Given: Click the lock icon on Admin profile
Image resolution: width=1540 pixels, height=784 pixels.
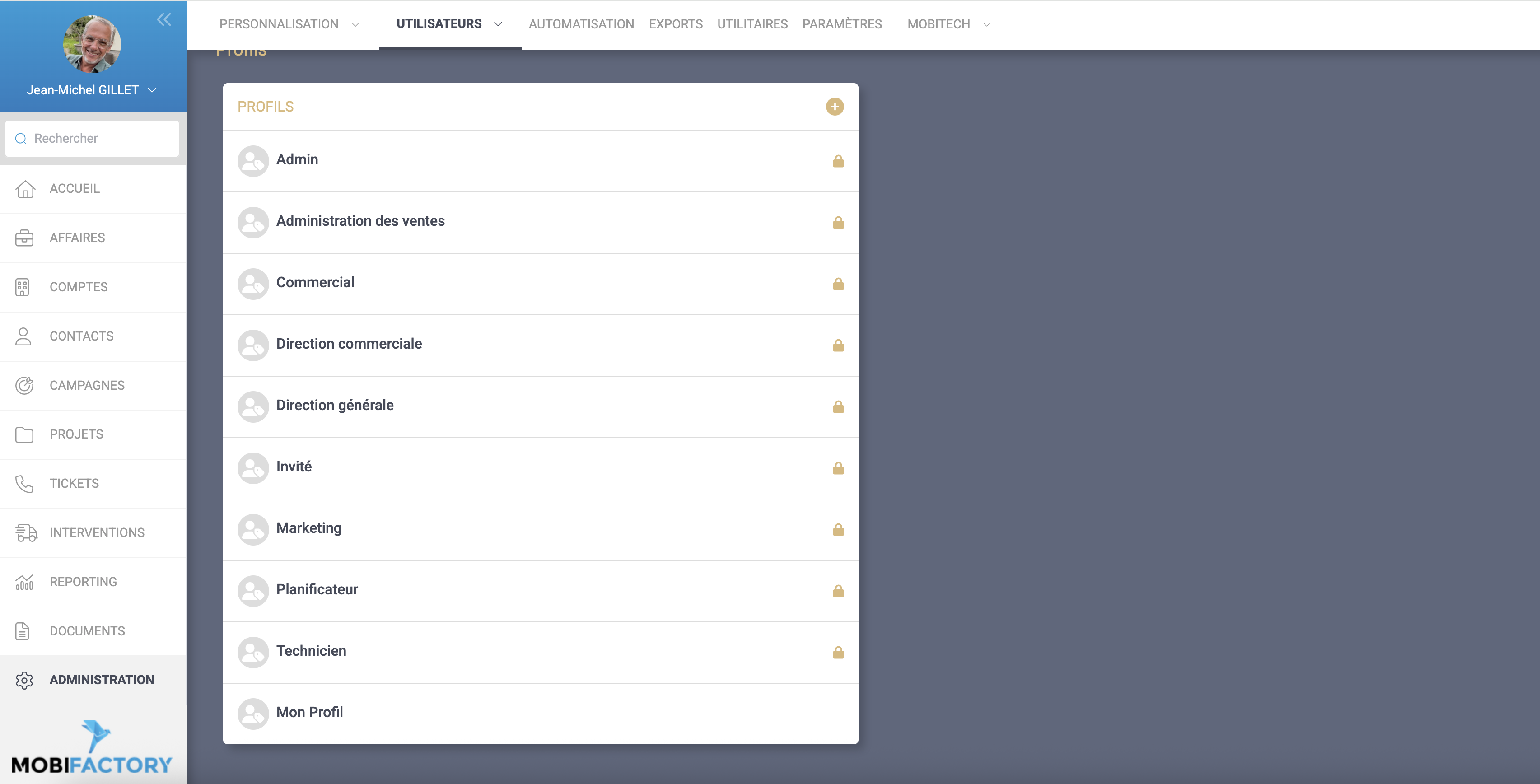Looking at the screenshot, I should point(838,161).
